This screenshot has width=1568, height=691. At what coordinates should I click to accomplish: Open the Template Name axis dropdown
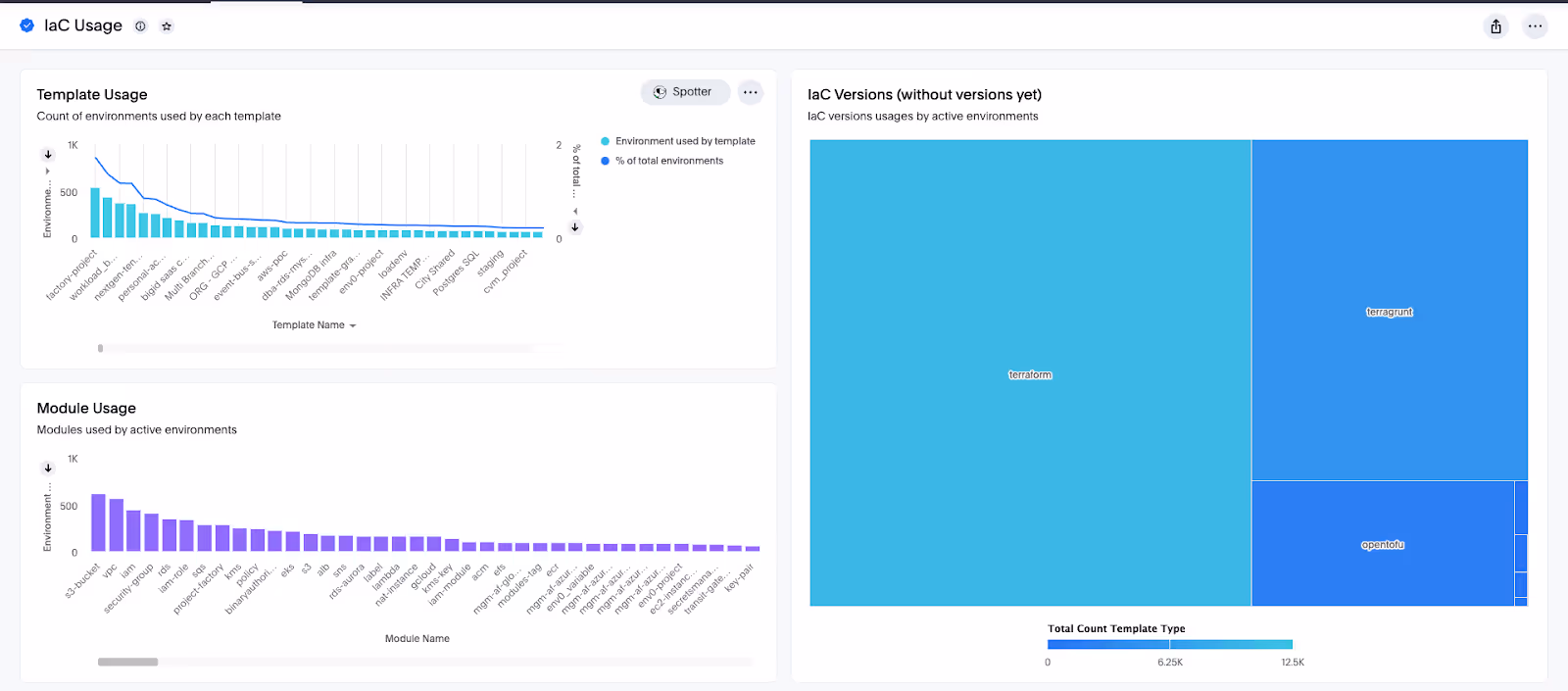click(x=315, y=325)
